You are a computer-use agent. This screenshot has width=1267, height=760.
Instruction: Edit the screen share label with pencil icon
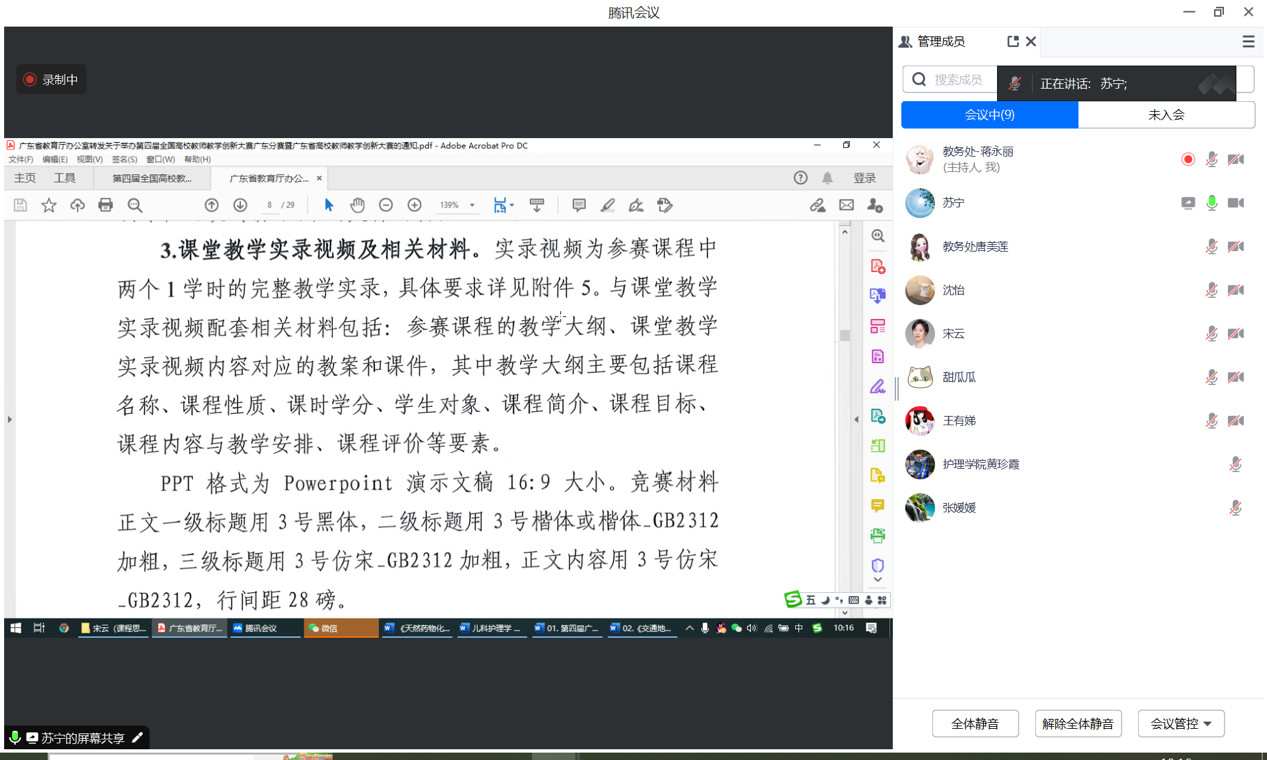138,738
